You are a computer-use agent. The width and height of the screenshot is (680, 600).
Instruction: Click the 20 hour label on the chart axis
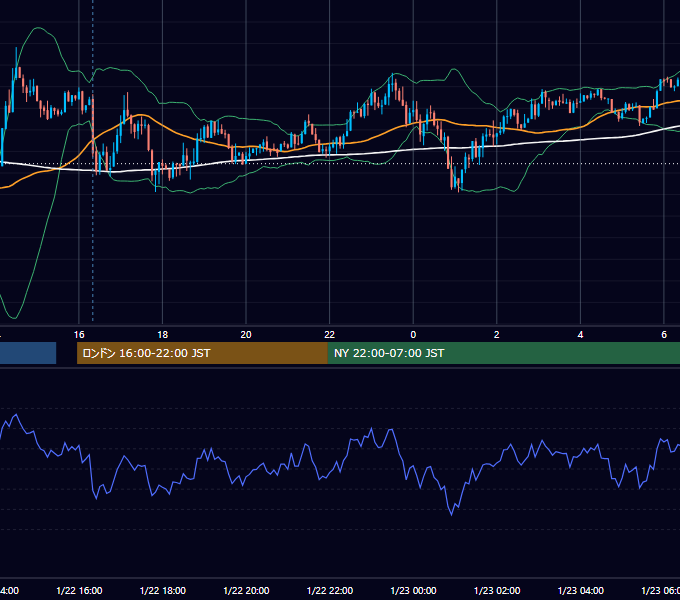(x=246, y=335)
